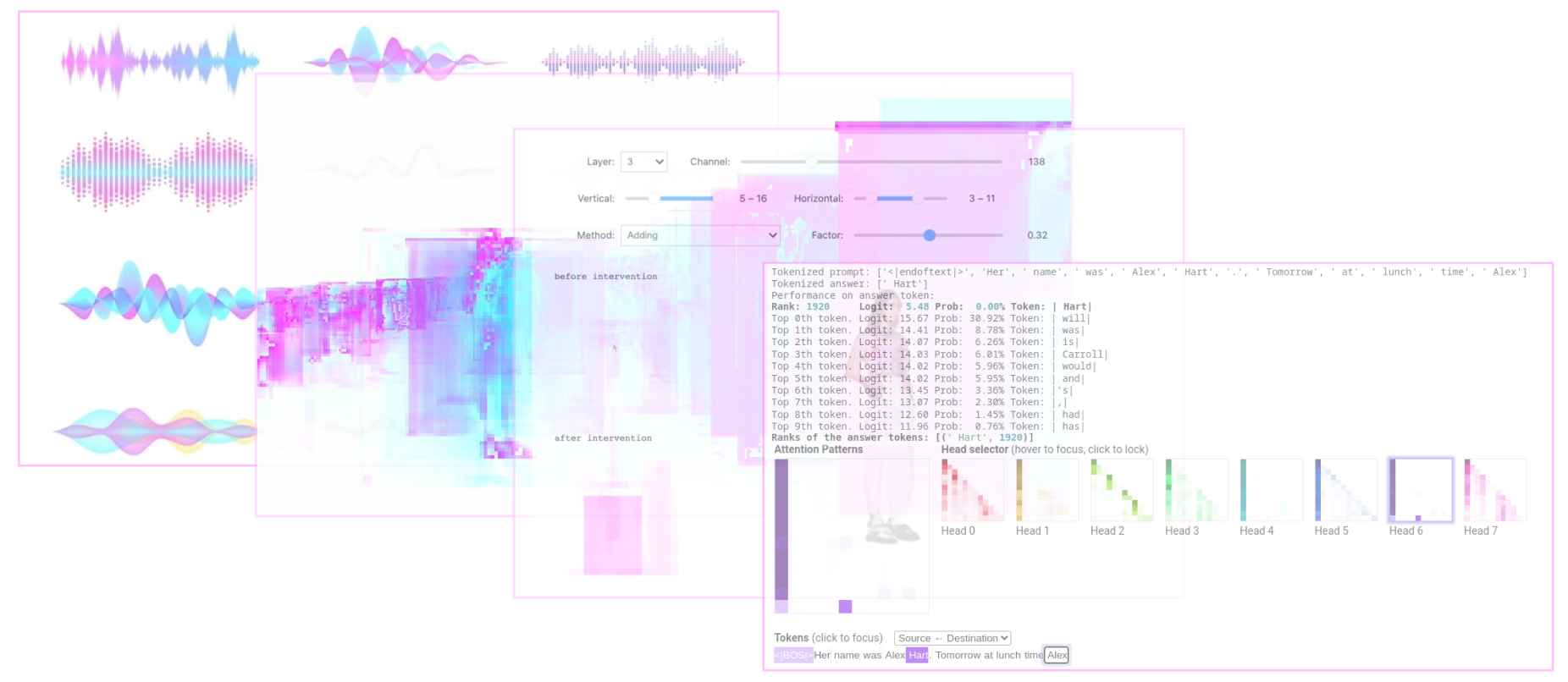1568x682 pixels.
Task: Click the 'Head 6' label text
Action: [1405, 531]
